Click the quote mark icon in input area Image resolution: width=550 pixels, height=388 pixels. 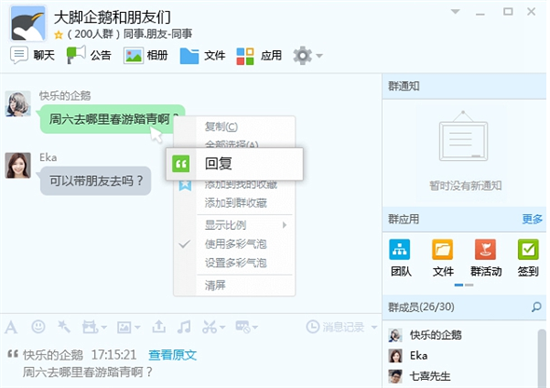[x=13, y=354]
